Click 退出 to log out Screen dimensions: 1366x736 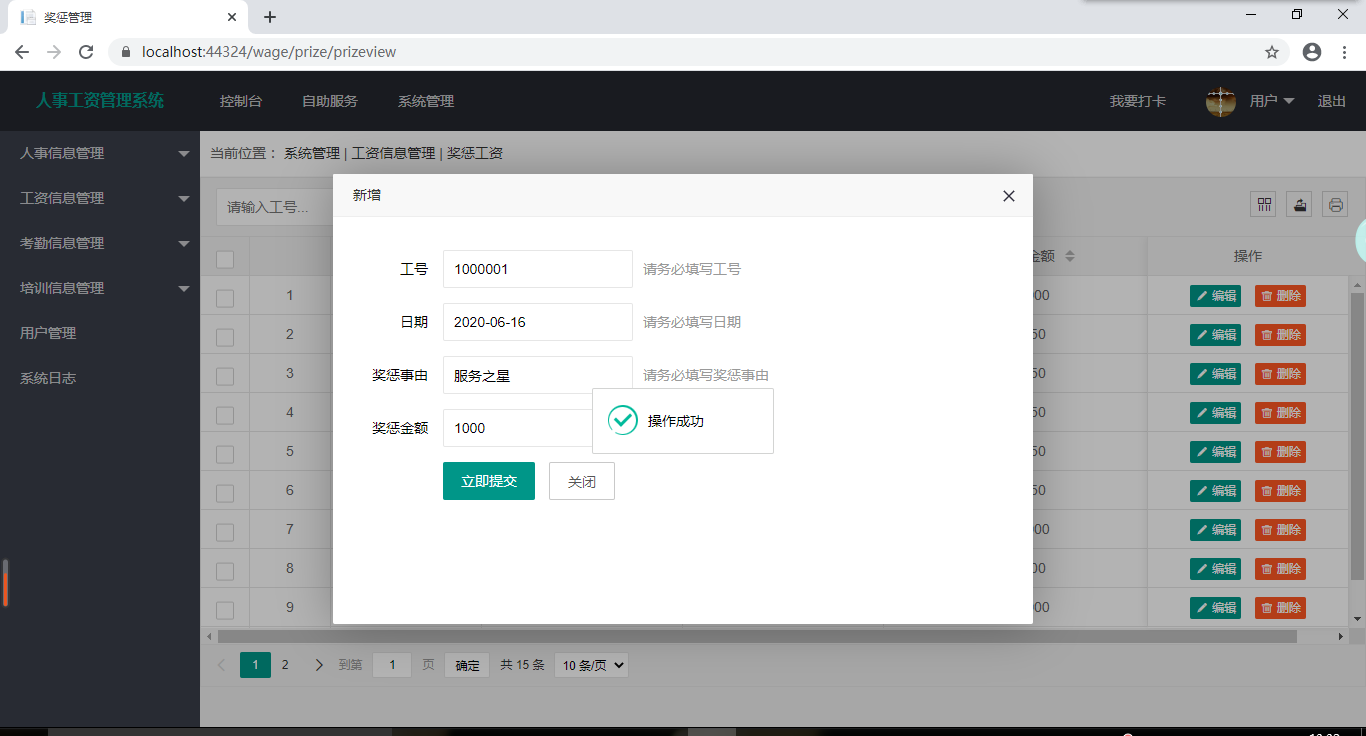[x=1332, y=101]
